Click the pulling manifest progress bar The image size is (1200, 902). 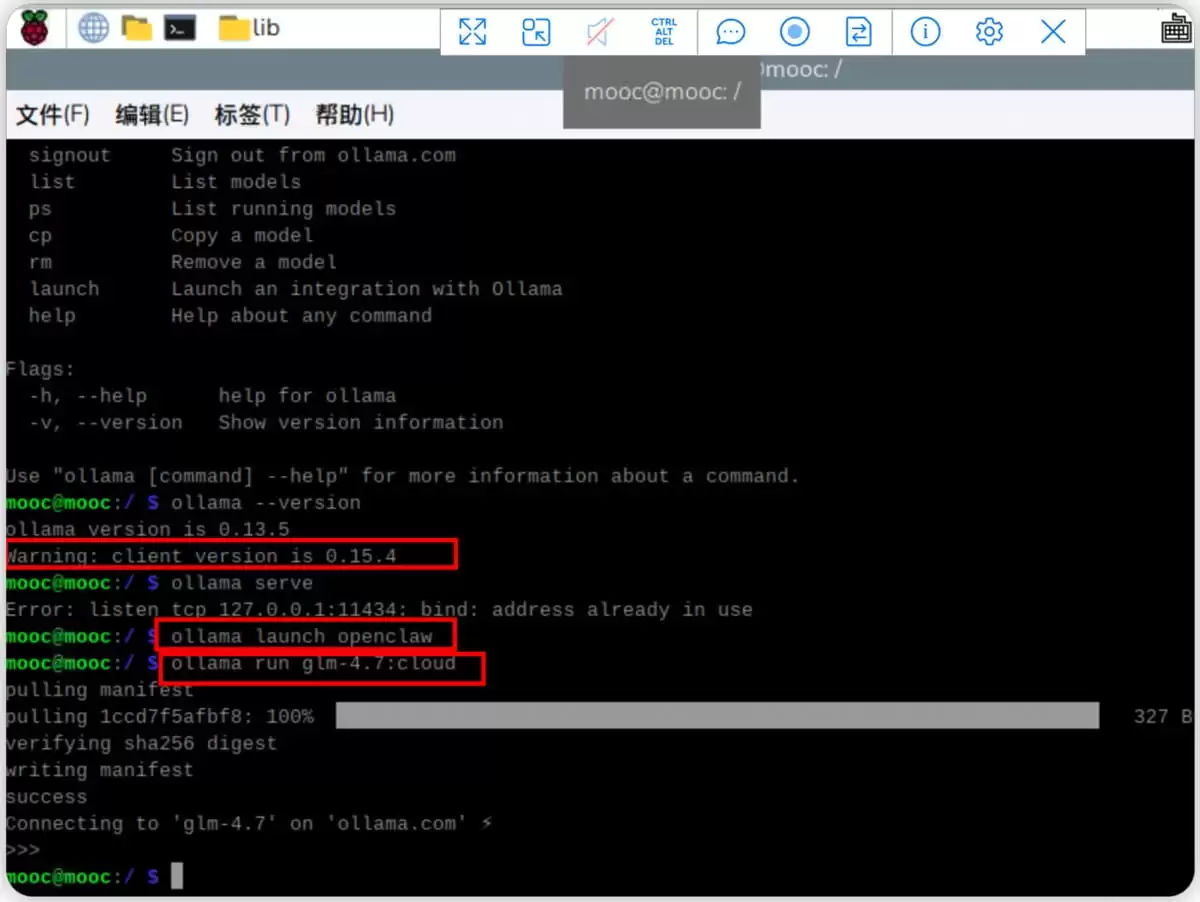(717, 716)
